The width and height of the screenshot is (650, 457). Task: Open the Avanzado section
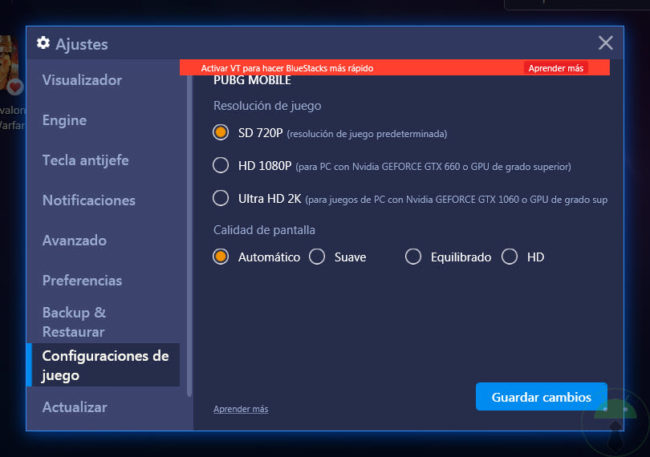[75, 241]
